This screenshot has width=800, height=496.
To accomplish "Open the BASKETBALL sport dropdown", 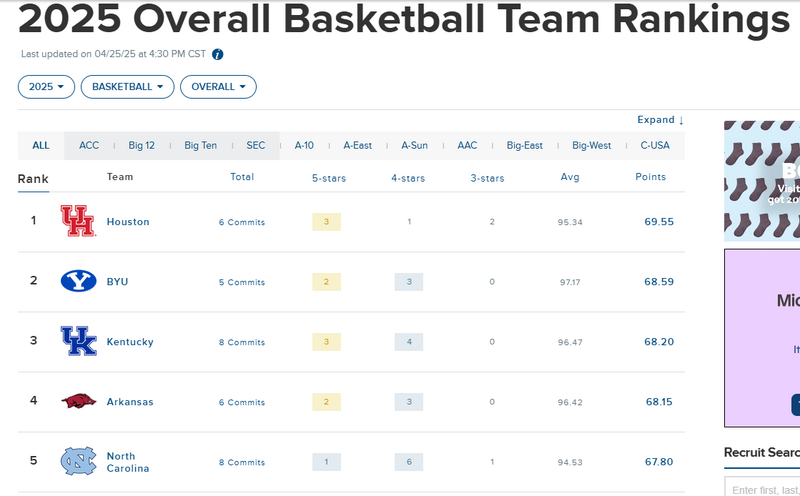I will 127,87.
